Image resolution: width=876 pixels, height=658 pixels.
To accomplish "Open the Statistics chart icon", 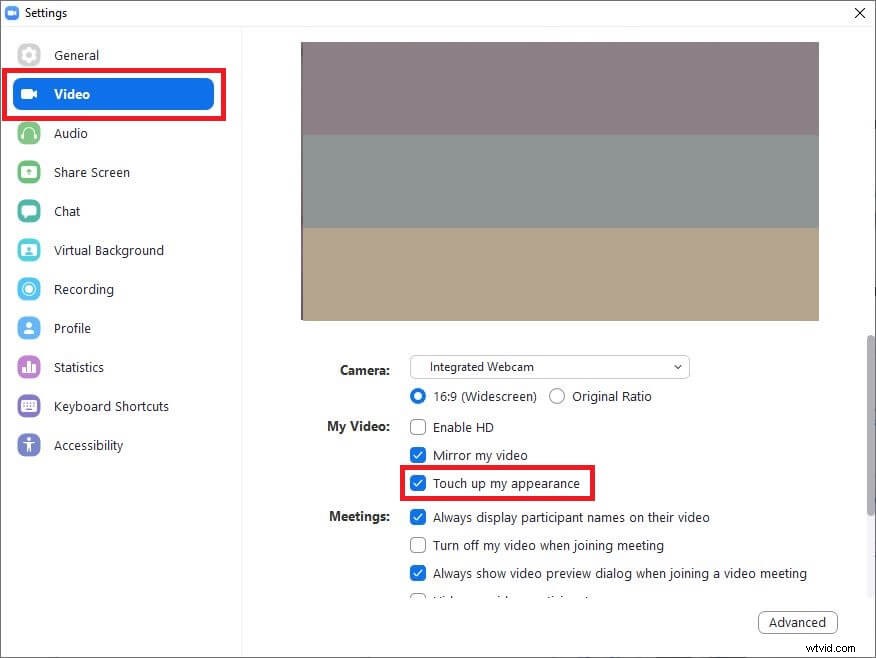I will (28, 367).
